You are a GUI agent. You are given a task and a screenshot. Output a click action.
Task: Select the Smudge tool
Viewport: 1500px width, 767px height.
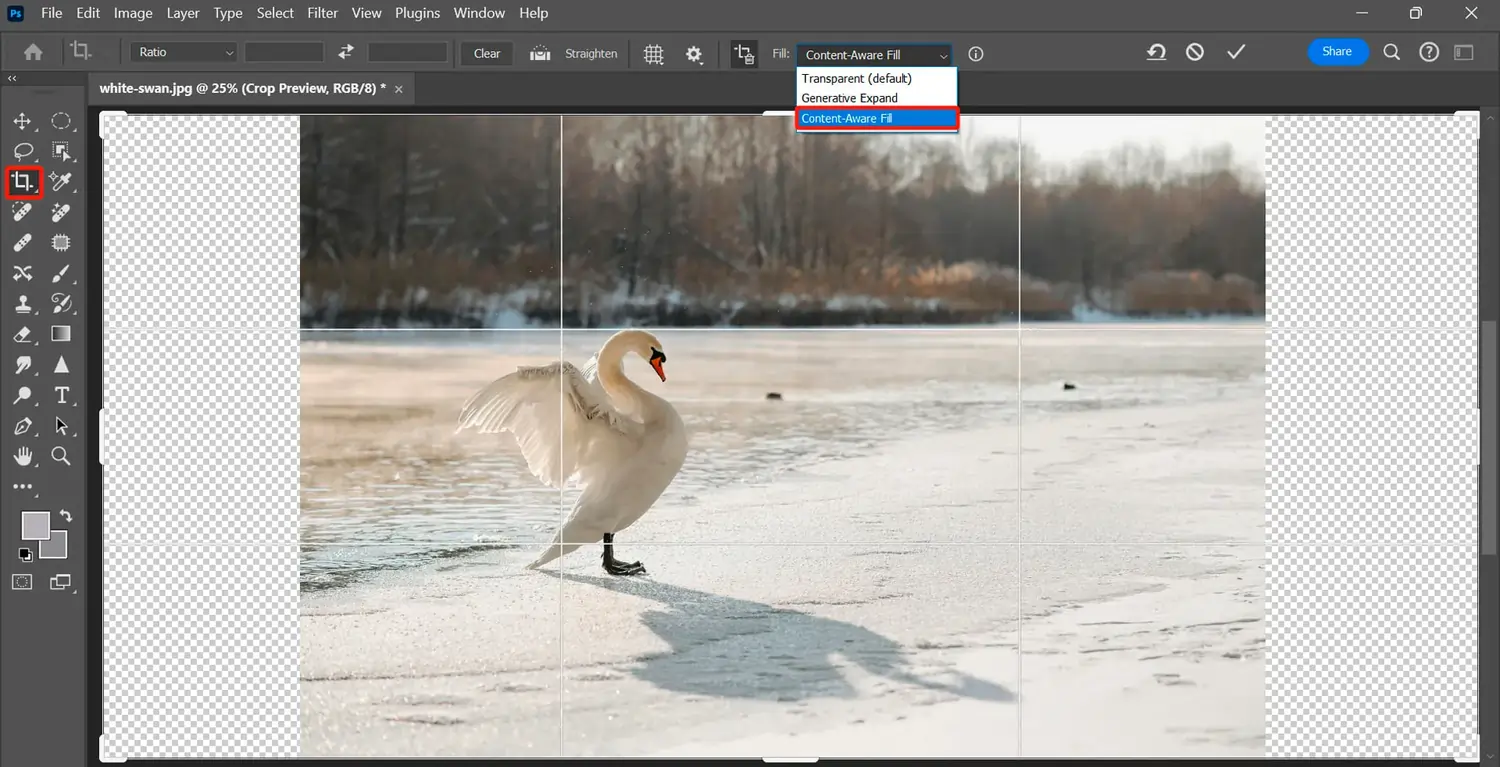pyautogui.click(x=22, y=365)
